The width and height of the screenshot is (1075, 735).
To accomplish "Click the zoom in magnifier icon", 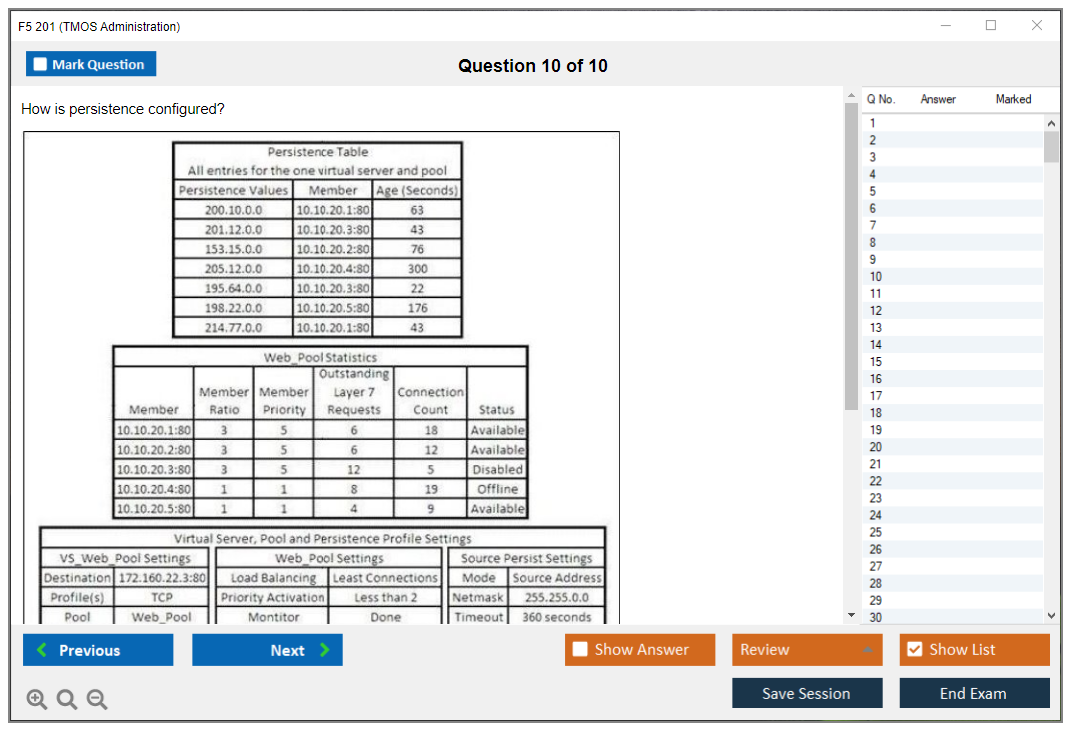I will pos(37,700).
